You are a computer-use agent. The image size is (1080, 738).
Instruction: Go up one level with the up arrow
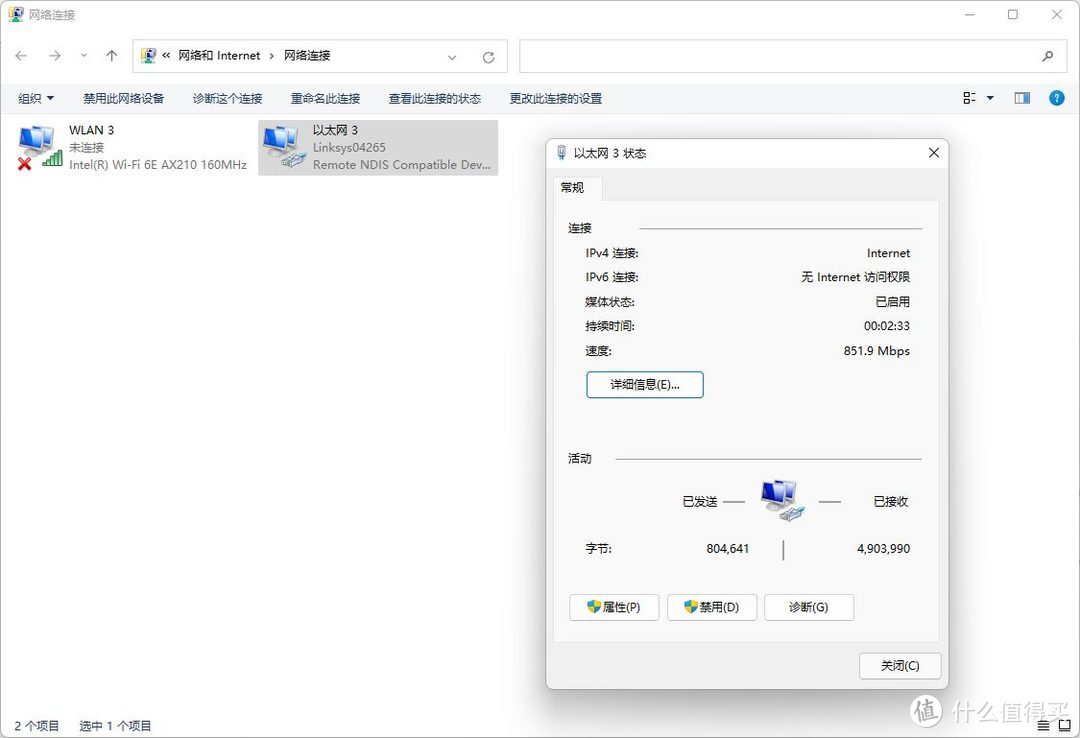tap(111, 55)
